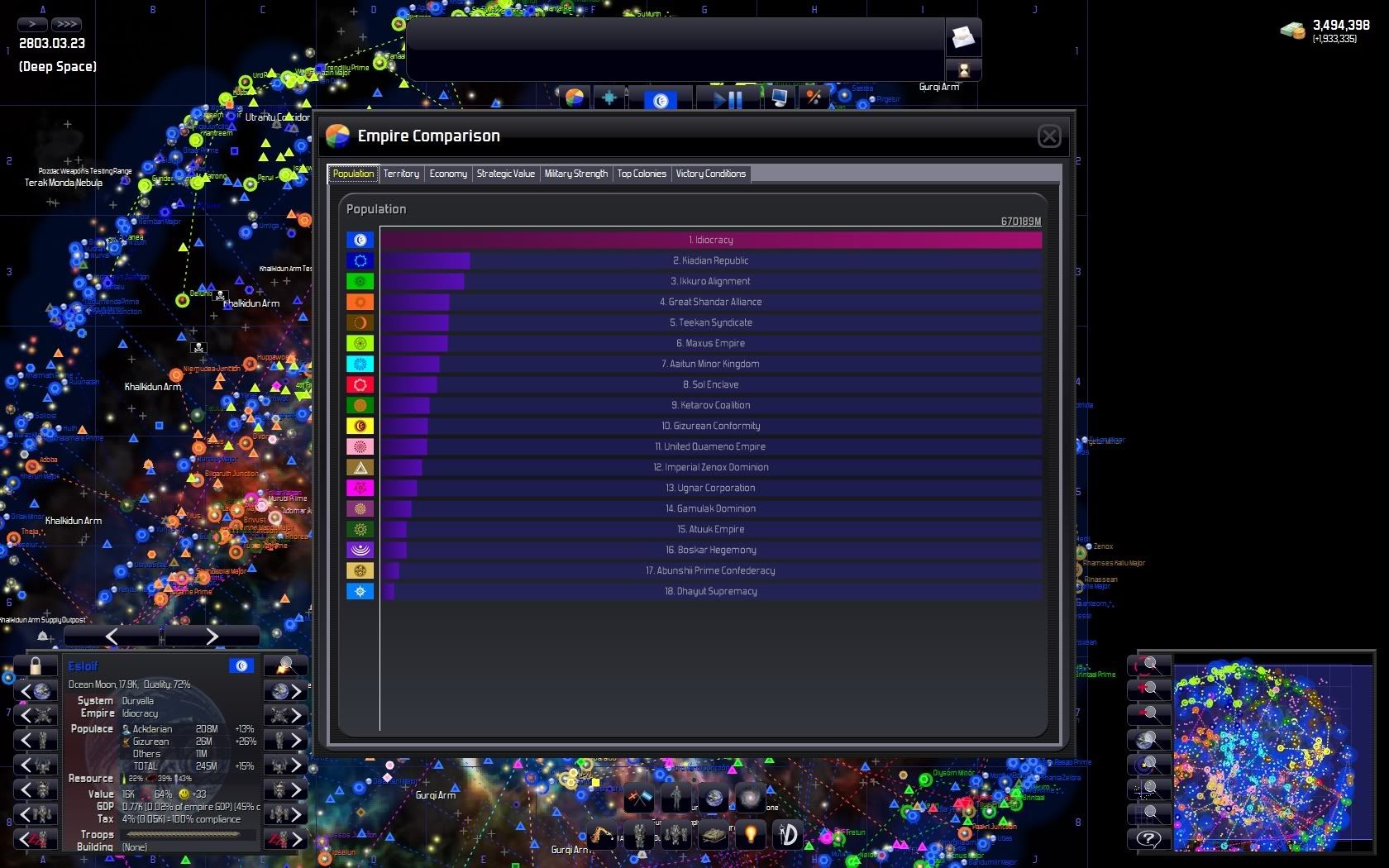
Task: Toggle the selection lock padlock
Action: 35,666
